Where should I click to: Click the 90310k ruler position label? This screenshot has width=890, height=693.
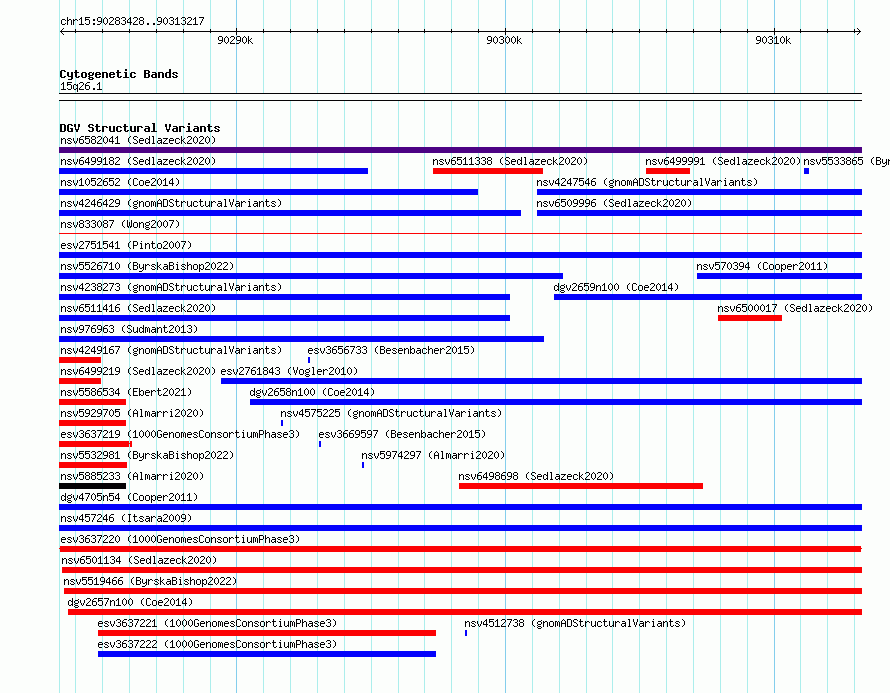click(773, 40)
